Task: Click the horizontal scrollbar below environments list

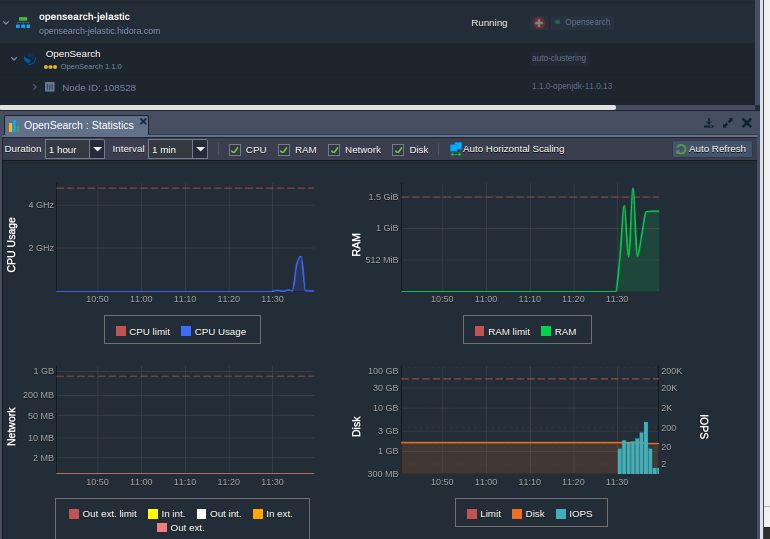Action: click(x=308, y=108)
